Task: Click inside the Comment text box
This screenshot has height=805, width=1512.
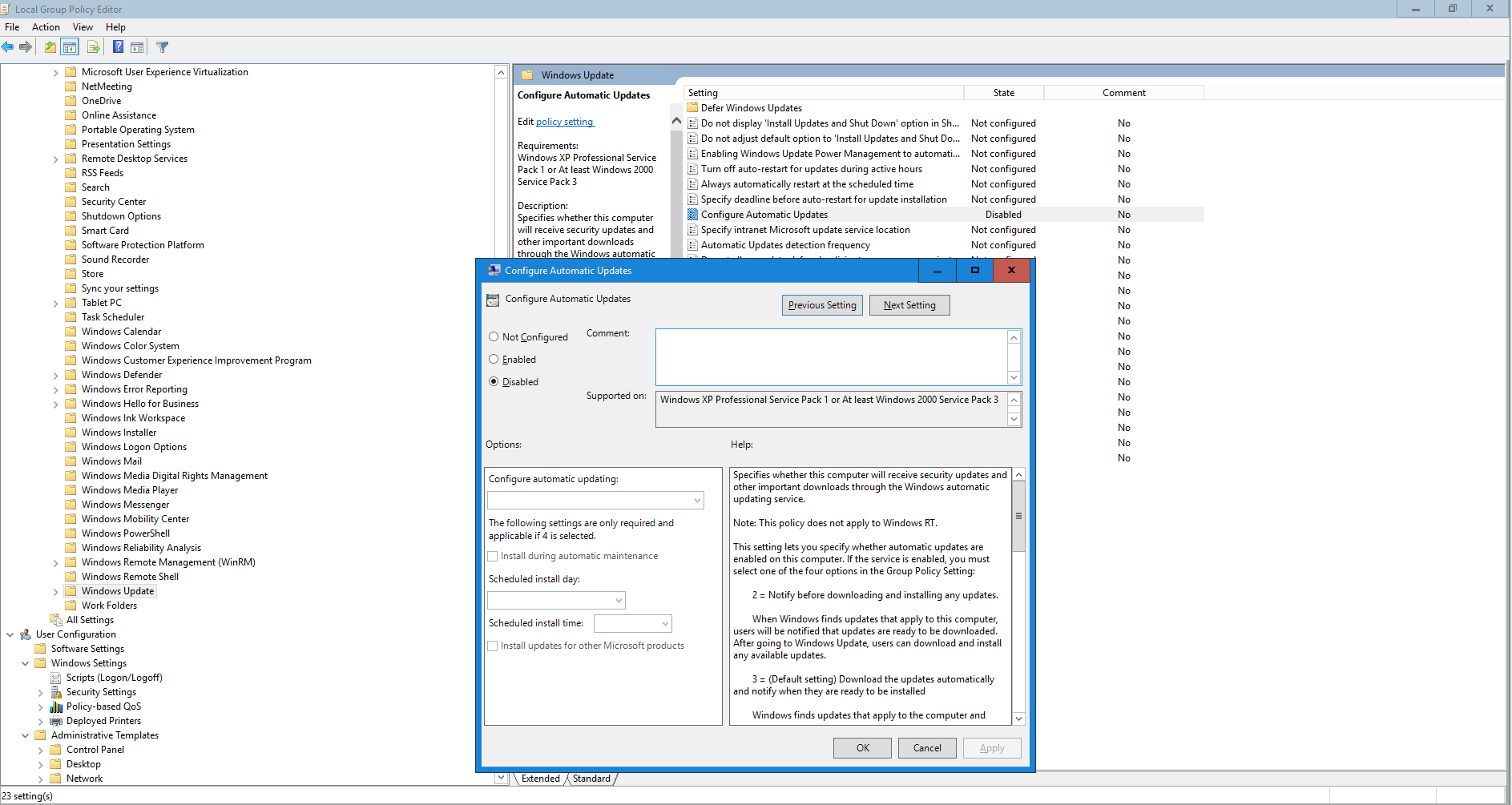Action: 831,357
